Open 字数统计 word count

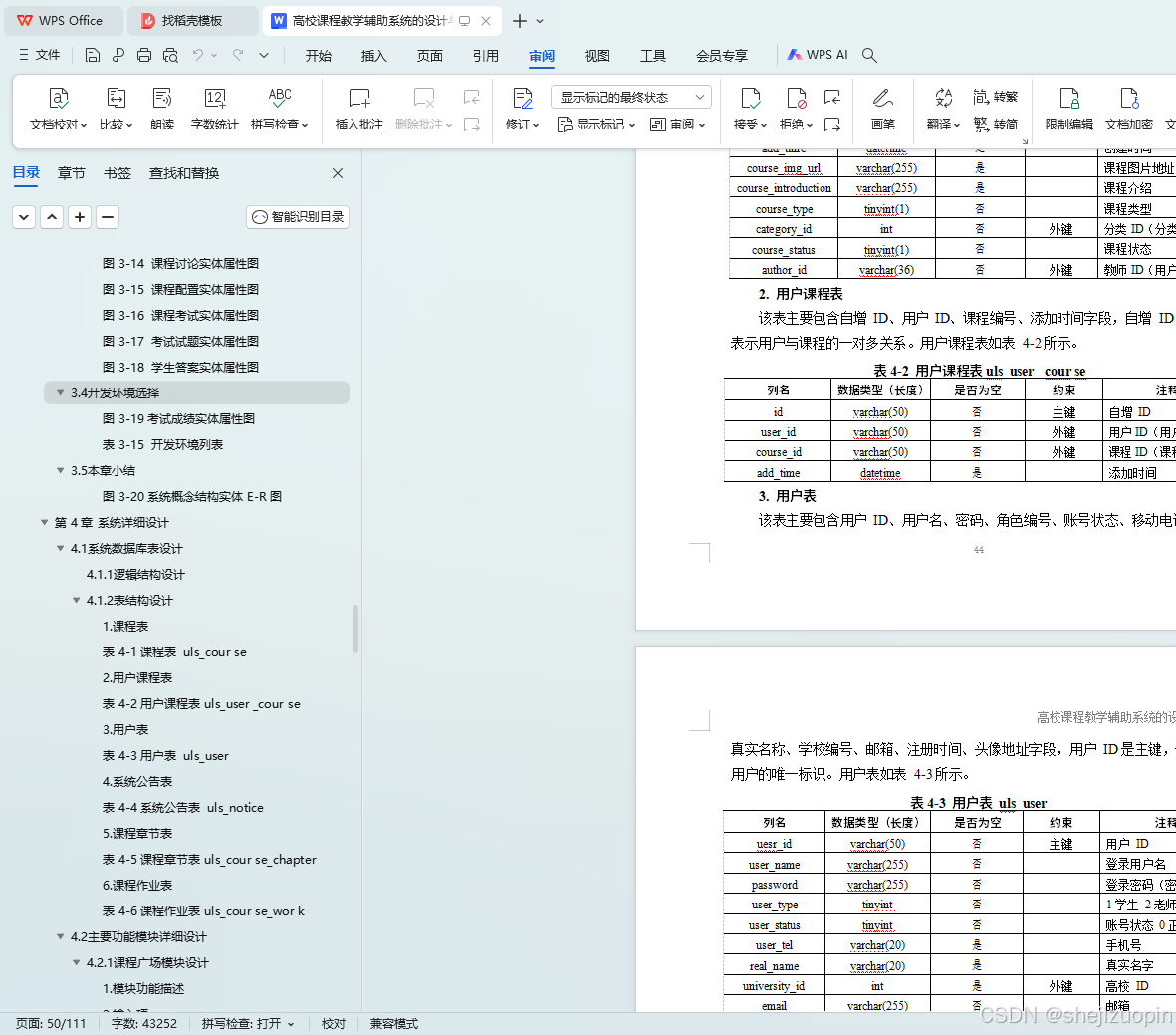coord(214,109)
